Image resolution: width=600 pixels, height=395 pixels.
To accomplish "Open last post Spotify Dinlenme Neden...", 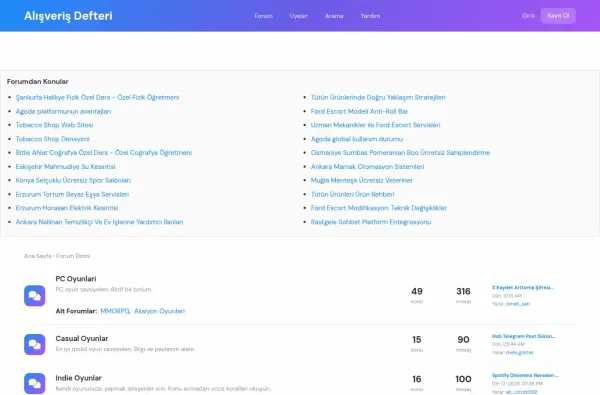I will pos(525,375).
